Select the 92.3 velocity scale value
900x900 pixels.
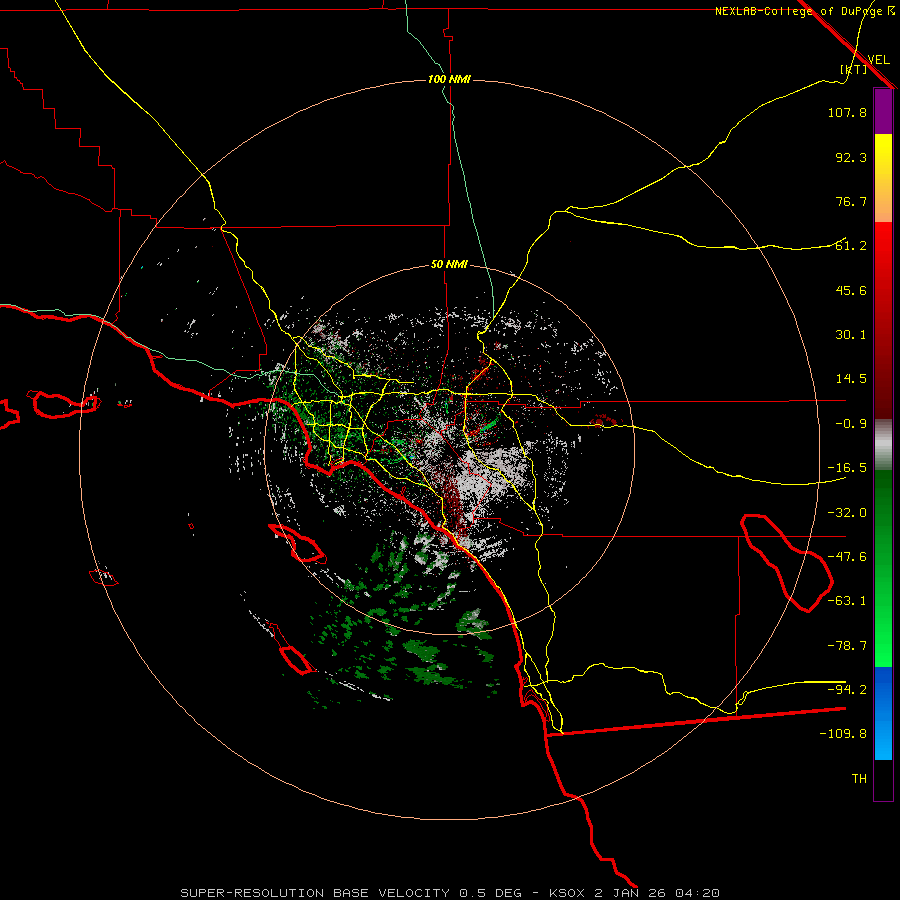click(x=851, y=157)
